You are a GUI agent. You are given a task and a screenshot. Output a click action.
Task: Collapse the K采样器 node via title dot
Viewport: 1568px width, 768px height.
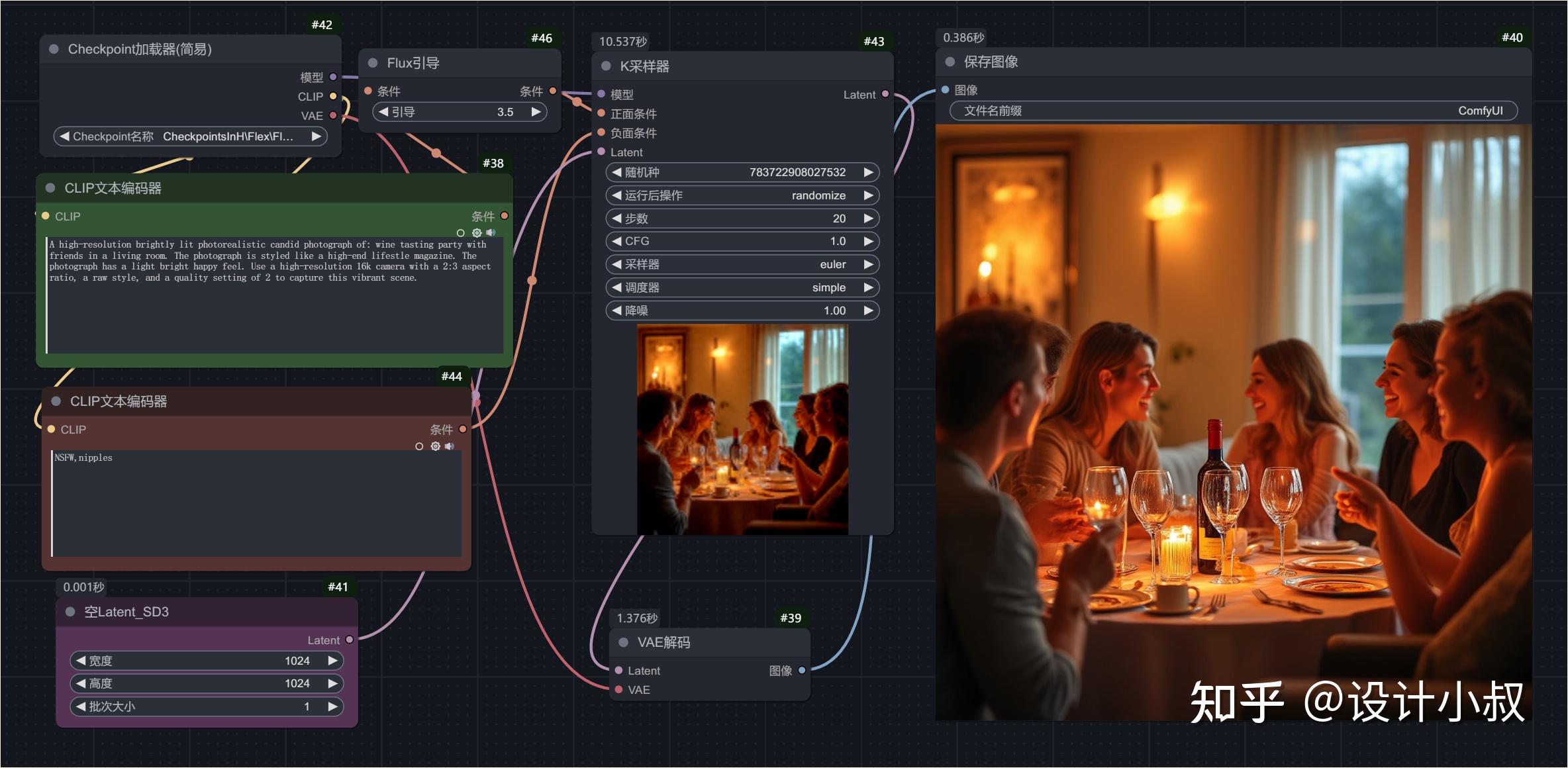(606, 66)
